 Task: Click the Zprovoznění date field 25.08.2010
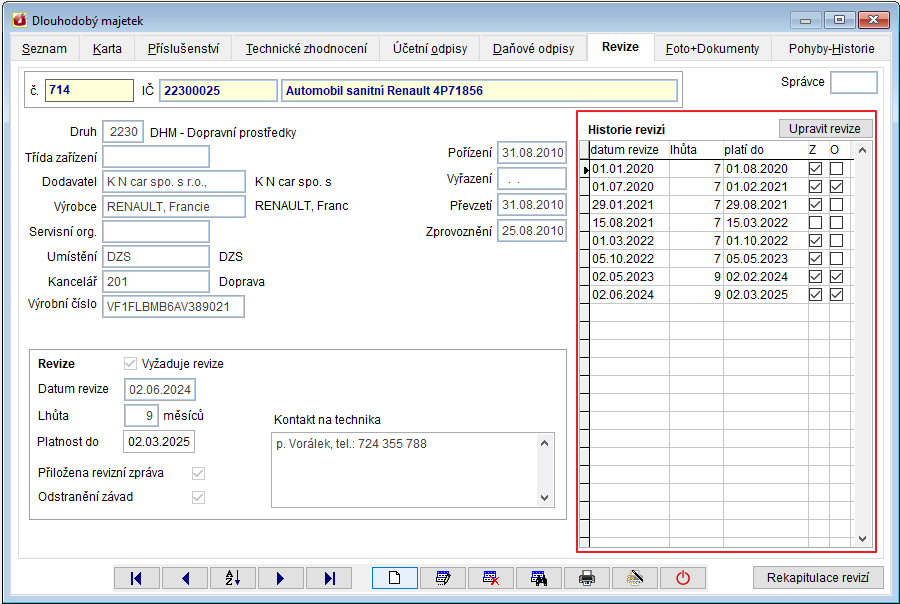coord(532,231)
